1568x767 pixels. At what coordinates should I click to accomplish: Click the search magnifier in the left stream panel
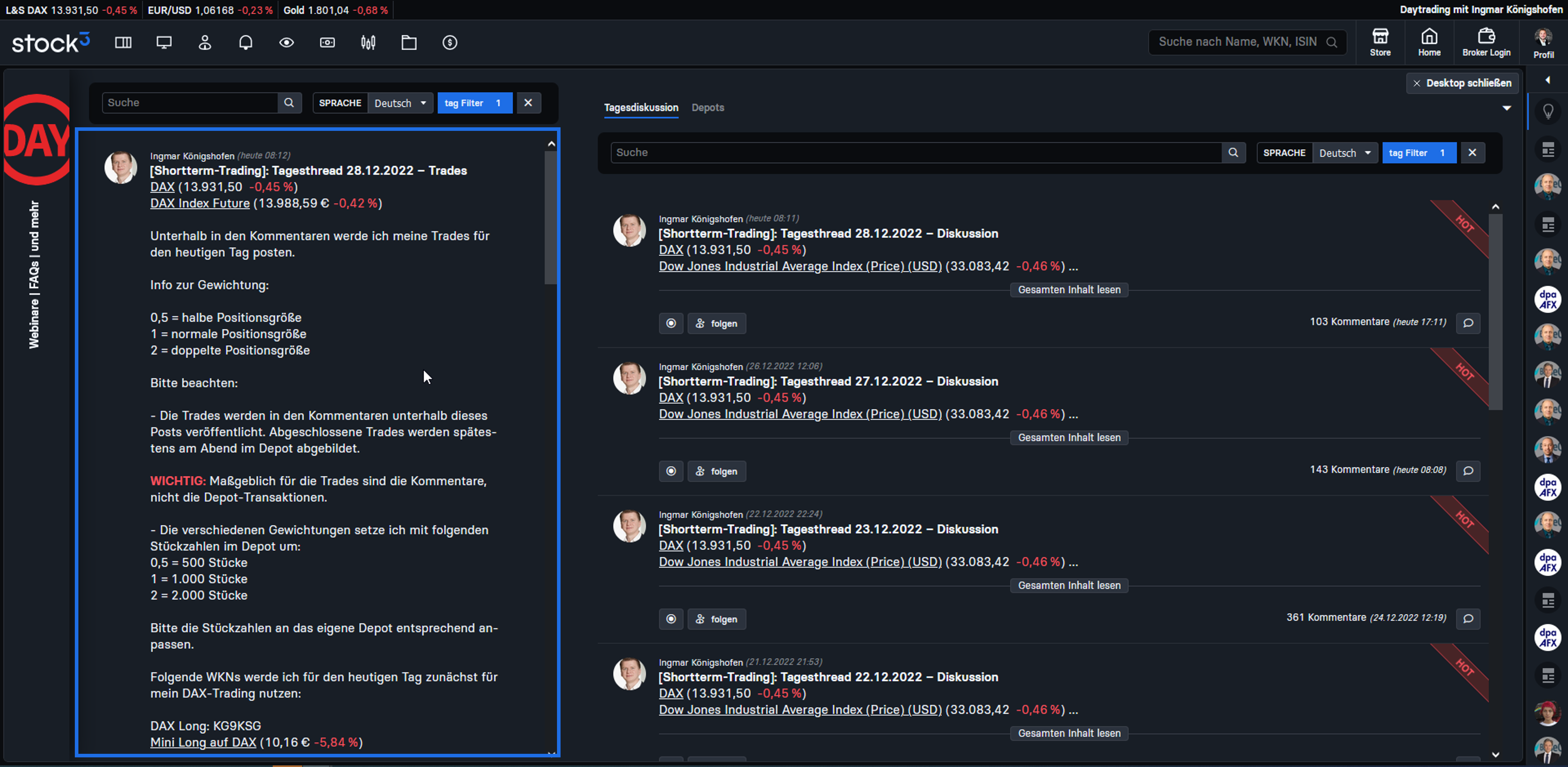(289, 103)
